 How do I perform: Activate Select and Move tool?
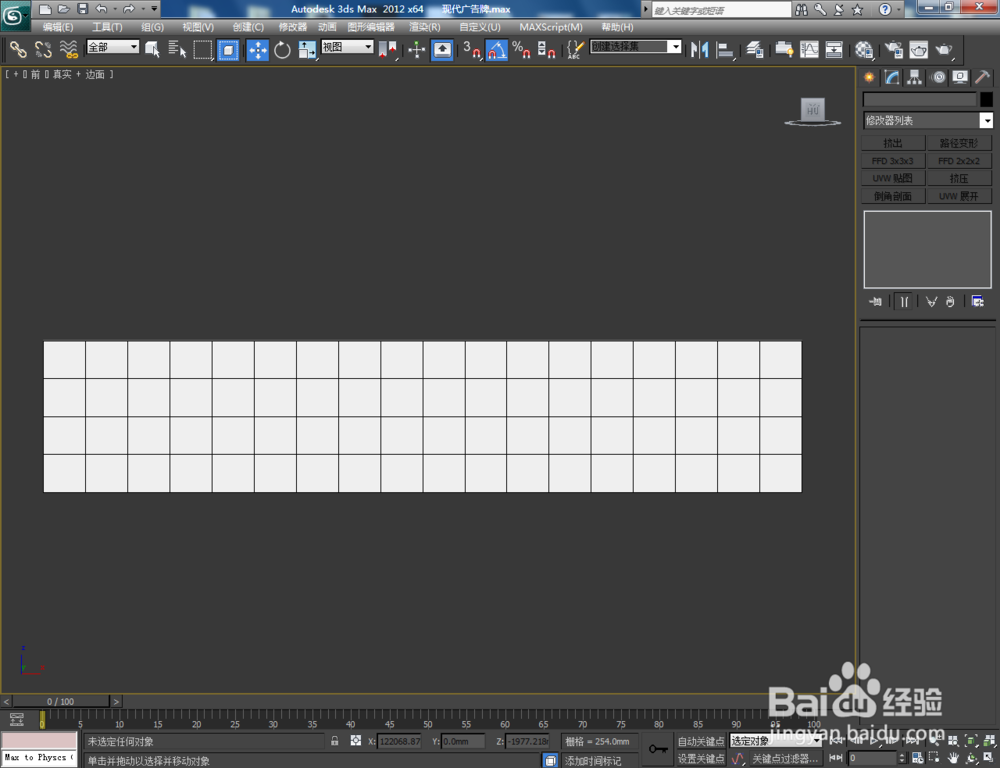(x=258, y=50)
